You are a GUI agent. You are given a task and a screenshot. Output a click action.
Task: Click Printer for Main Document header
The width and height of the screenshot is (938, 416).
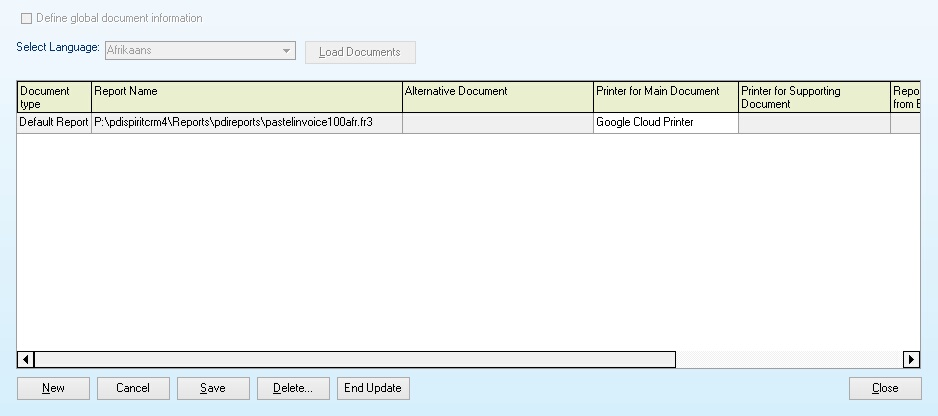coord(665,97)
